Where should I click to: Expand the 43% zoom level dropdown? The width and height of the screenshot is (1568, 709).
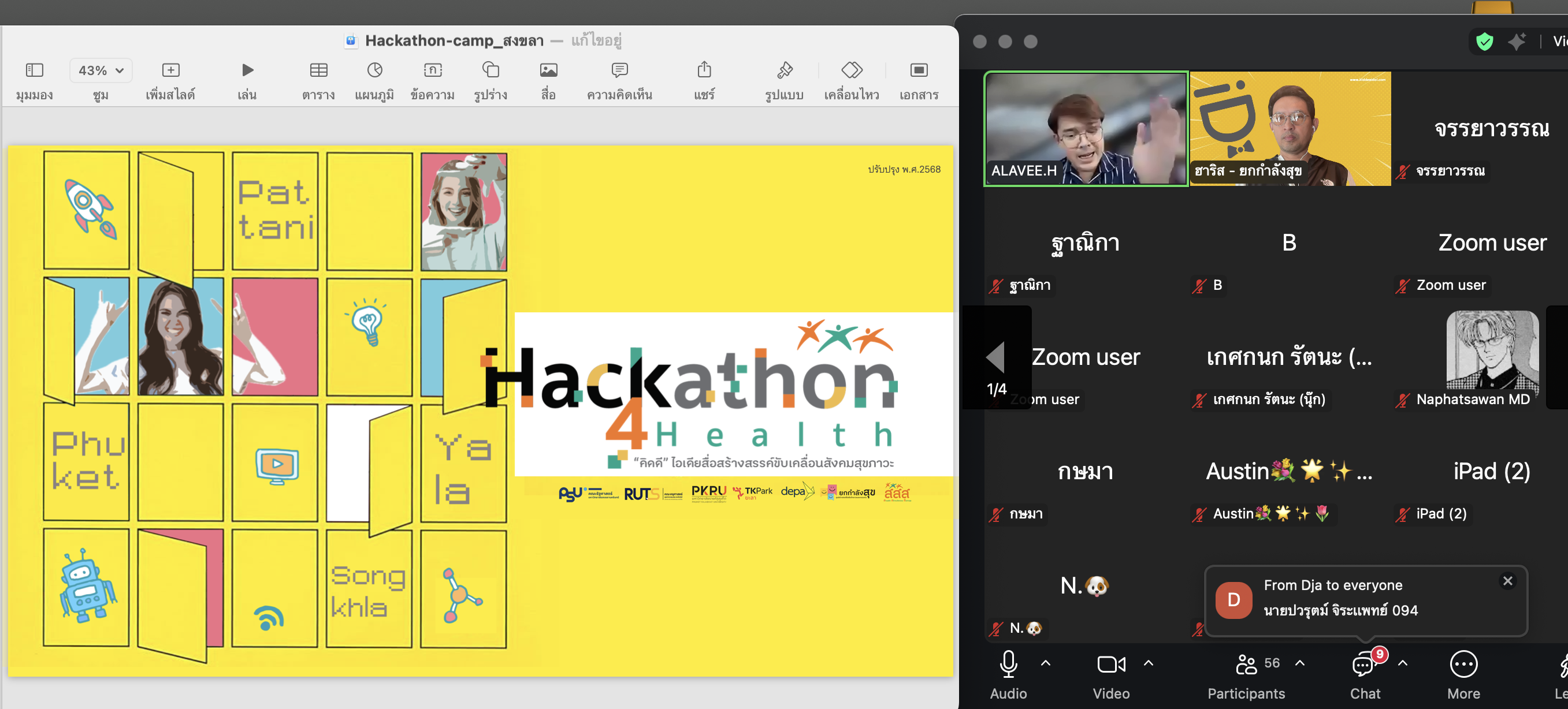(x=101, y=70)
